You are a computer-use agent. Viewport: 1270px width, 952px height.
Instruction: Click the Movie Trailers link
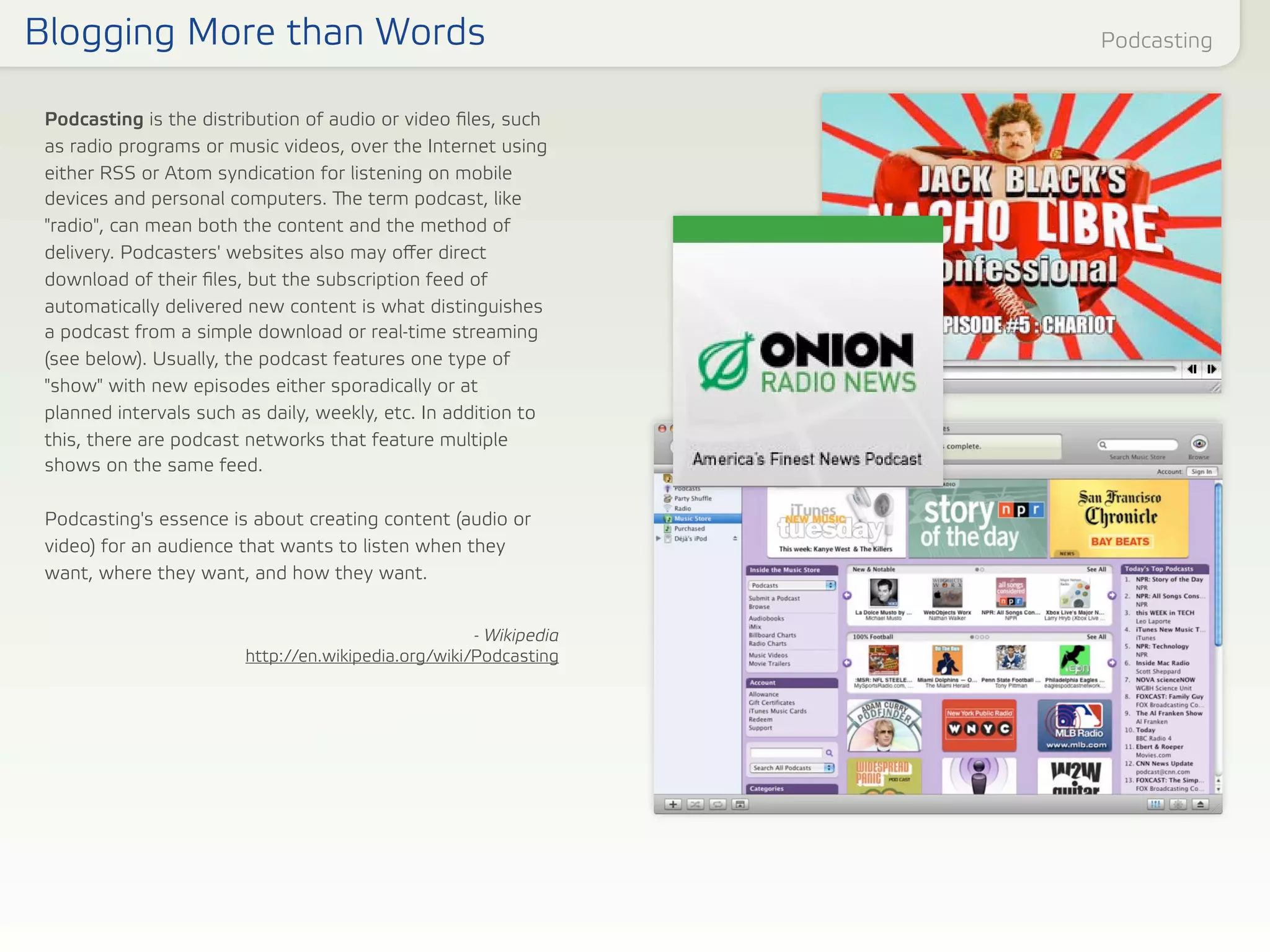[769, 664]
